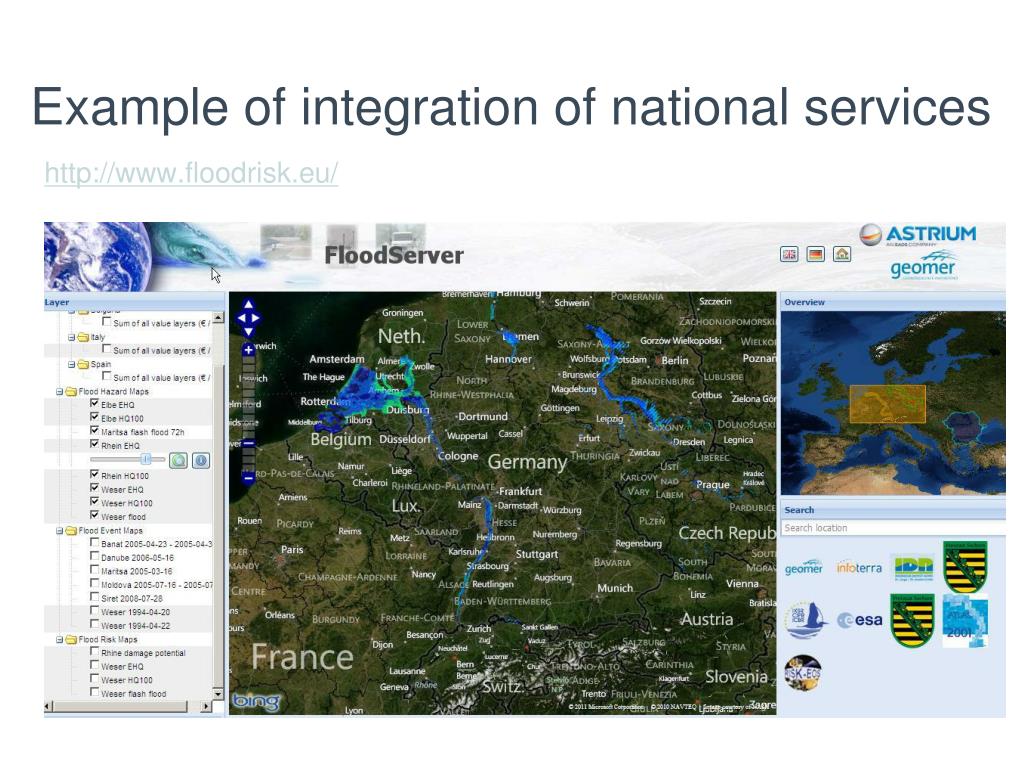The width and height of the screenshot is (1024, 768).
Task: Click the green zoom-to-layer icon under Rhein EHQ
Action: point(178,460)
